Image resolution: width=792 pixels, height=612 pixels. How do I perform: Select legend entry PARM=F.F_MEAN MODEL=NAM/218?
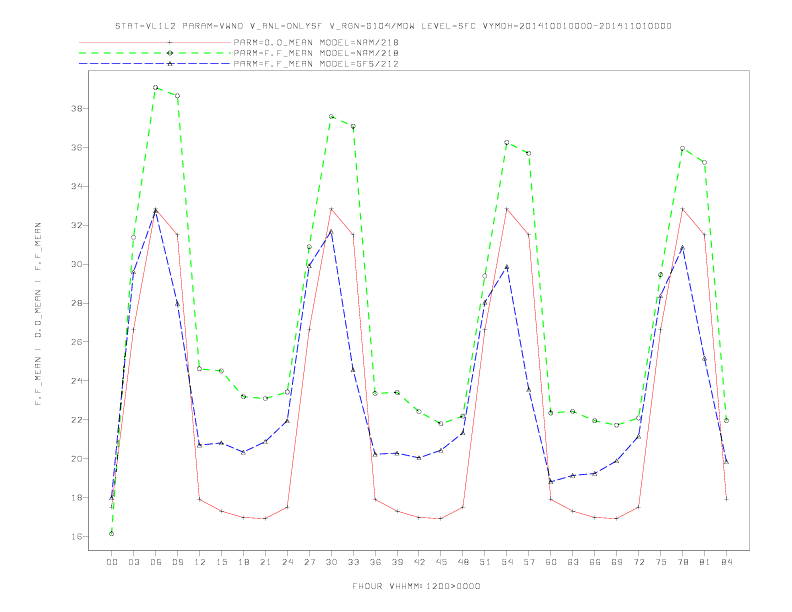[x=316, y=53]
